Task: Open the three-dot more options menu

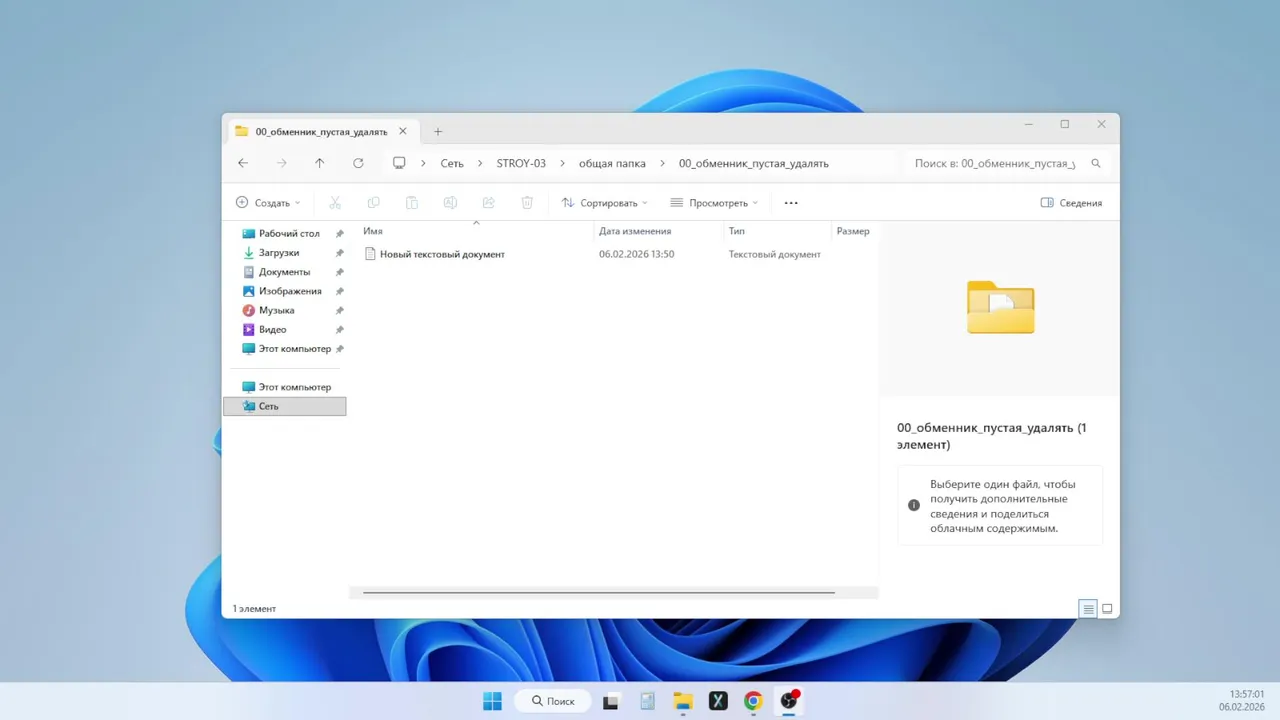Action: point(791,203)
